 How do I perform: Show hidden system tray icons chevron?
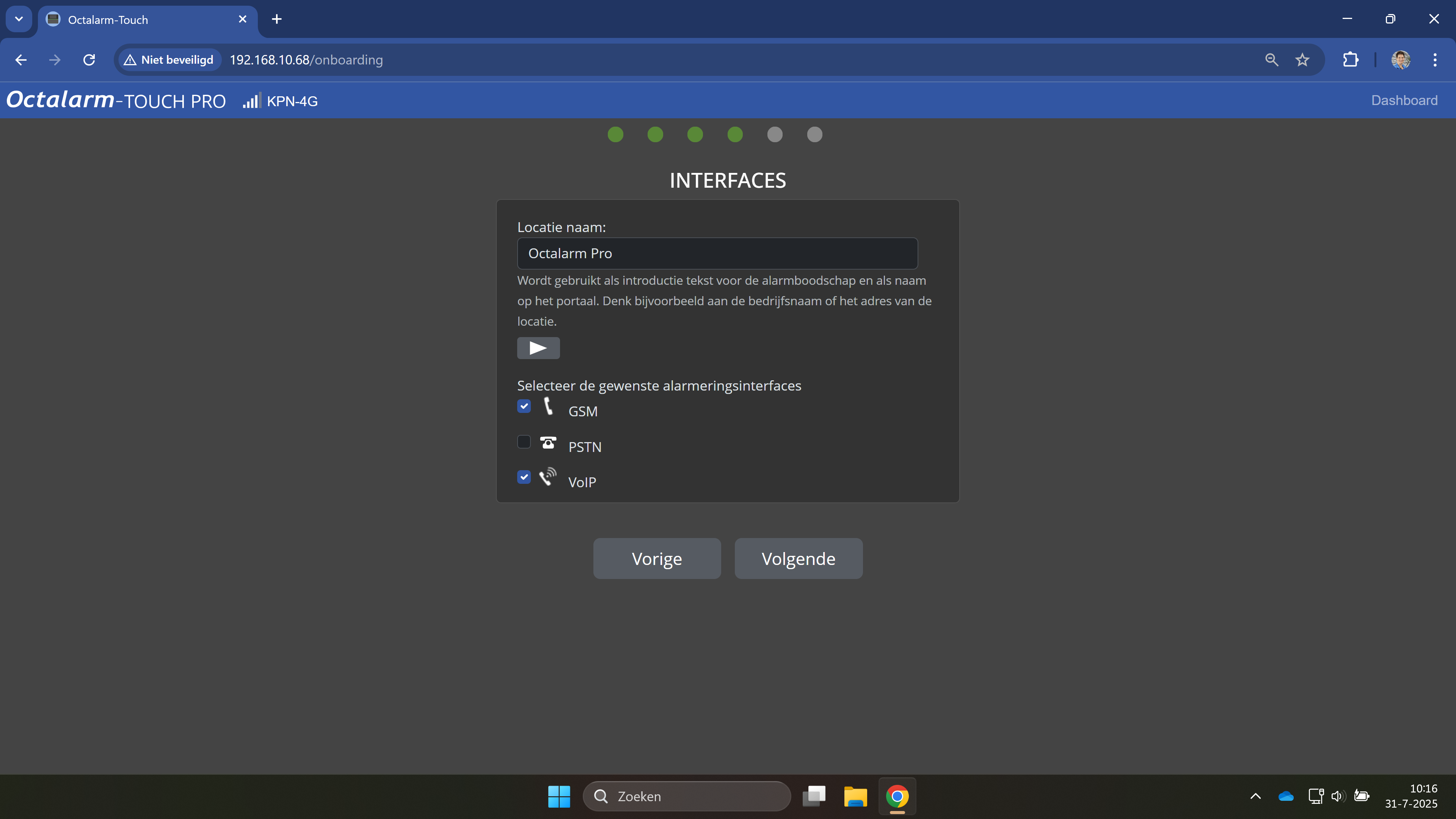1255,796
